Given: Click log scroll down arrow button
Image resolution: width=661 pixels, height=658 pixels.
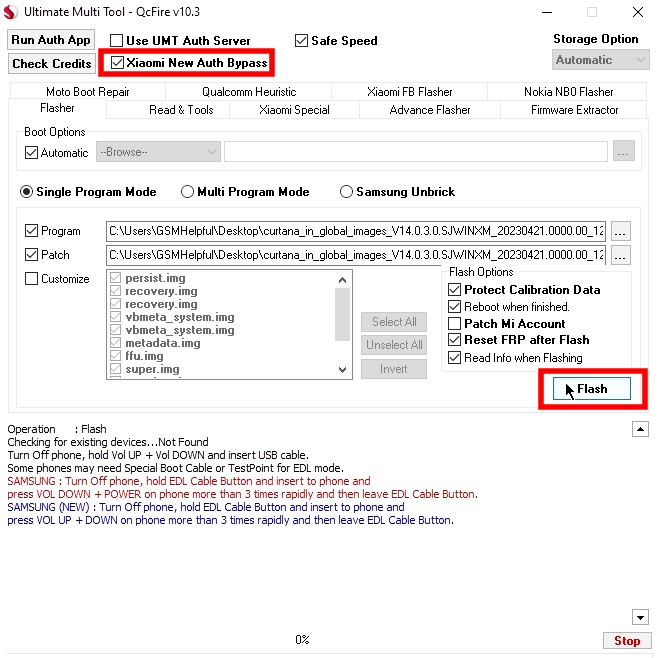Looking at the screenshot, I should (640, 618).
